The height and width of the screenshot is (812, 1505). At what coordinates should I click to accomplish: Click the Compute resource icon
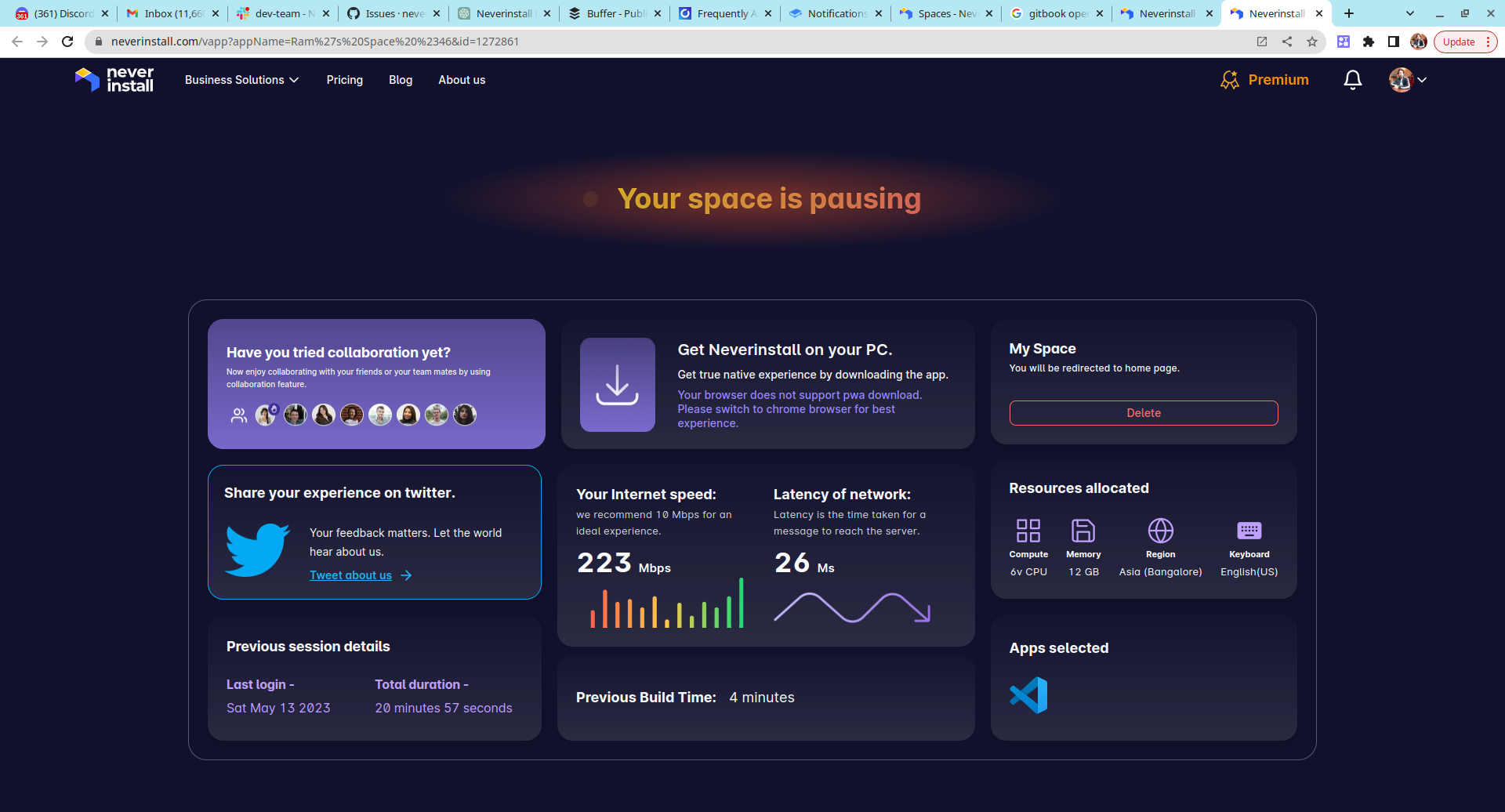click(x=1028, y=531)
